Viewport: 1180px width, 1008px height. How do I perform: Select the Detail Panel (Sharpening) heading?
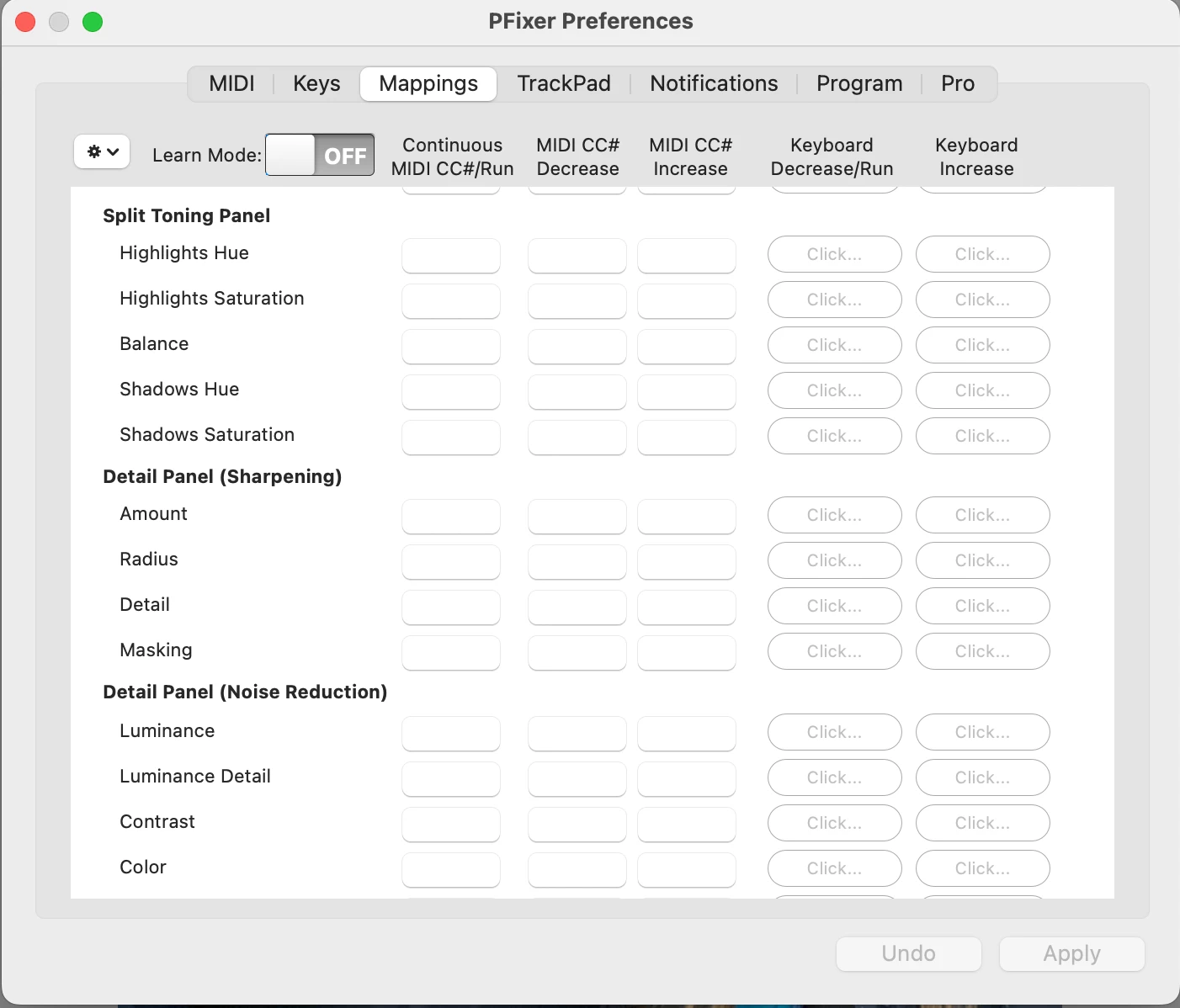coord(222,476)
